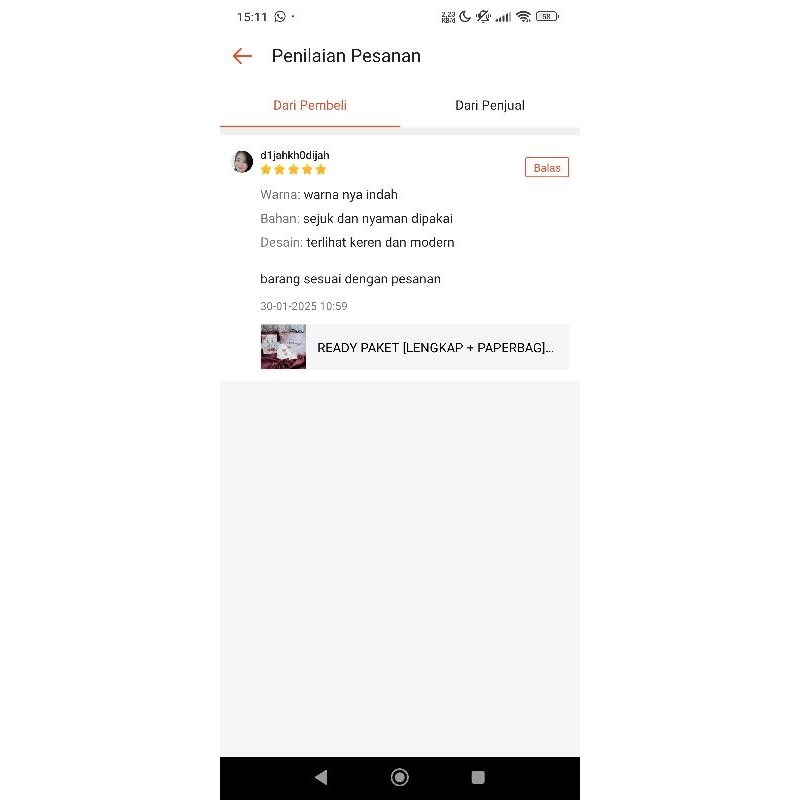Open d1jahkh0dijah profile avatar

(x=242, y=162)
